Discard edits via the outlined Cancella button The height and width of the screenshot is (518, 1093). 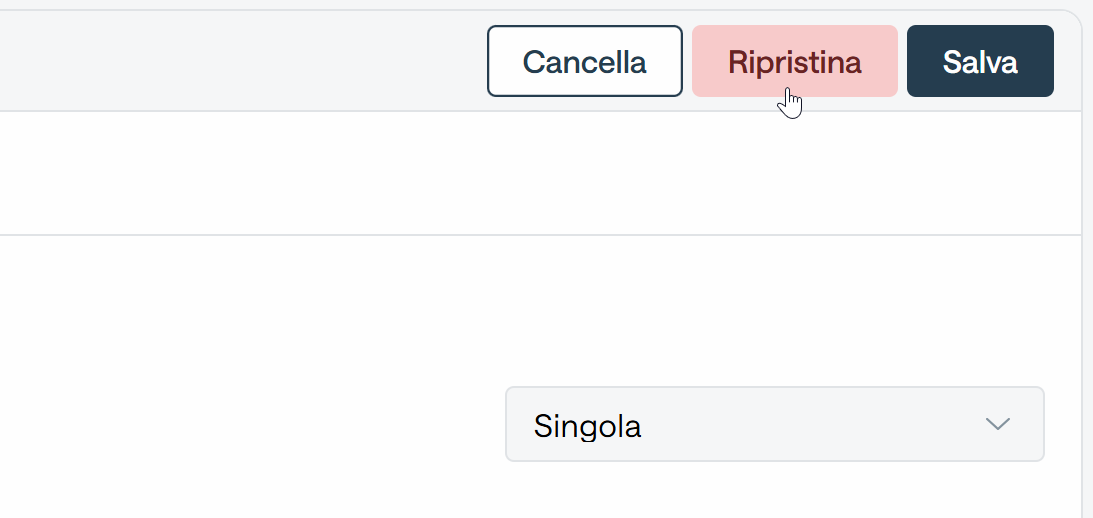pos(584,61)
